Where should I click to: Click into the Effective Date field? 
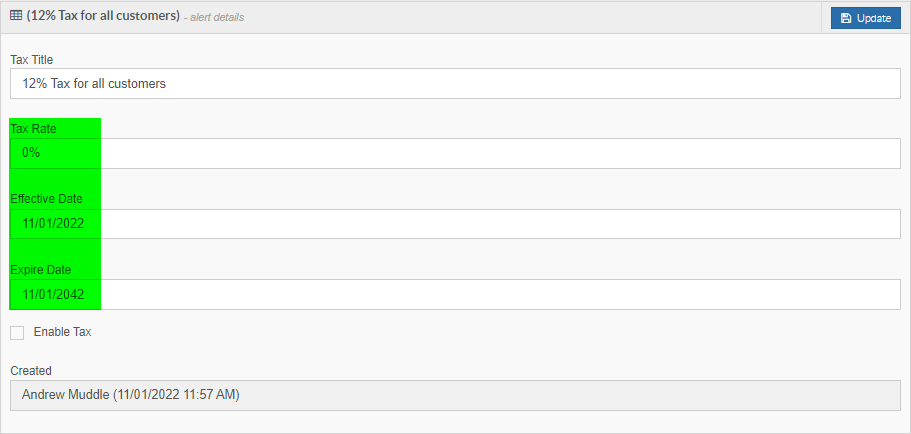(456, 224)
